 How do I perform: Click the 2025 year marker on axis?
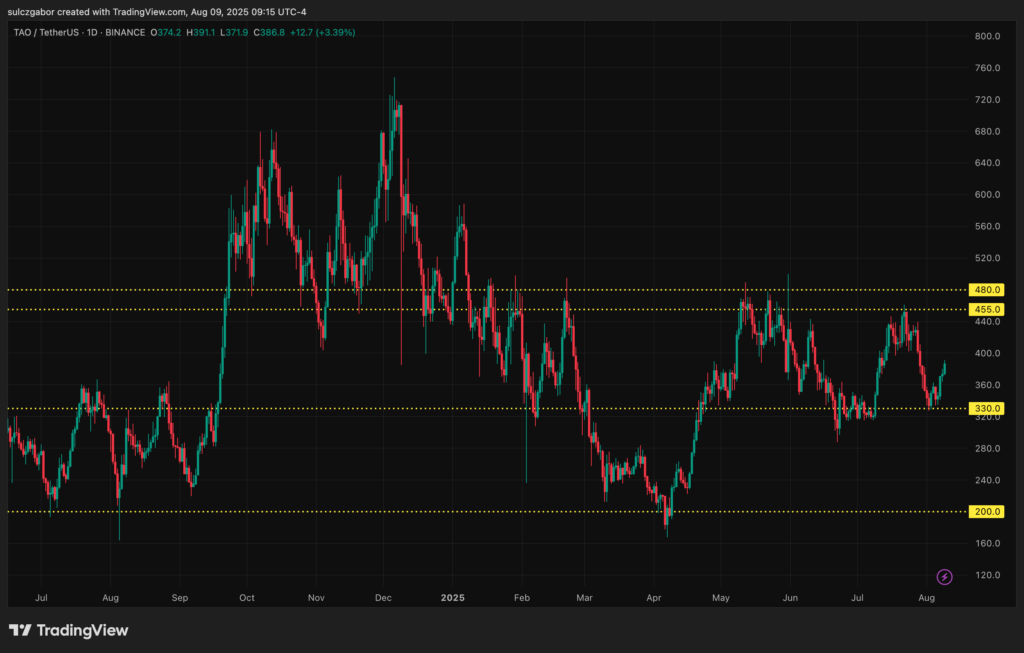click(453, 597)
